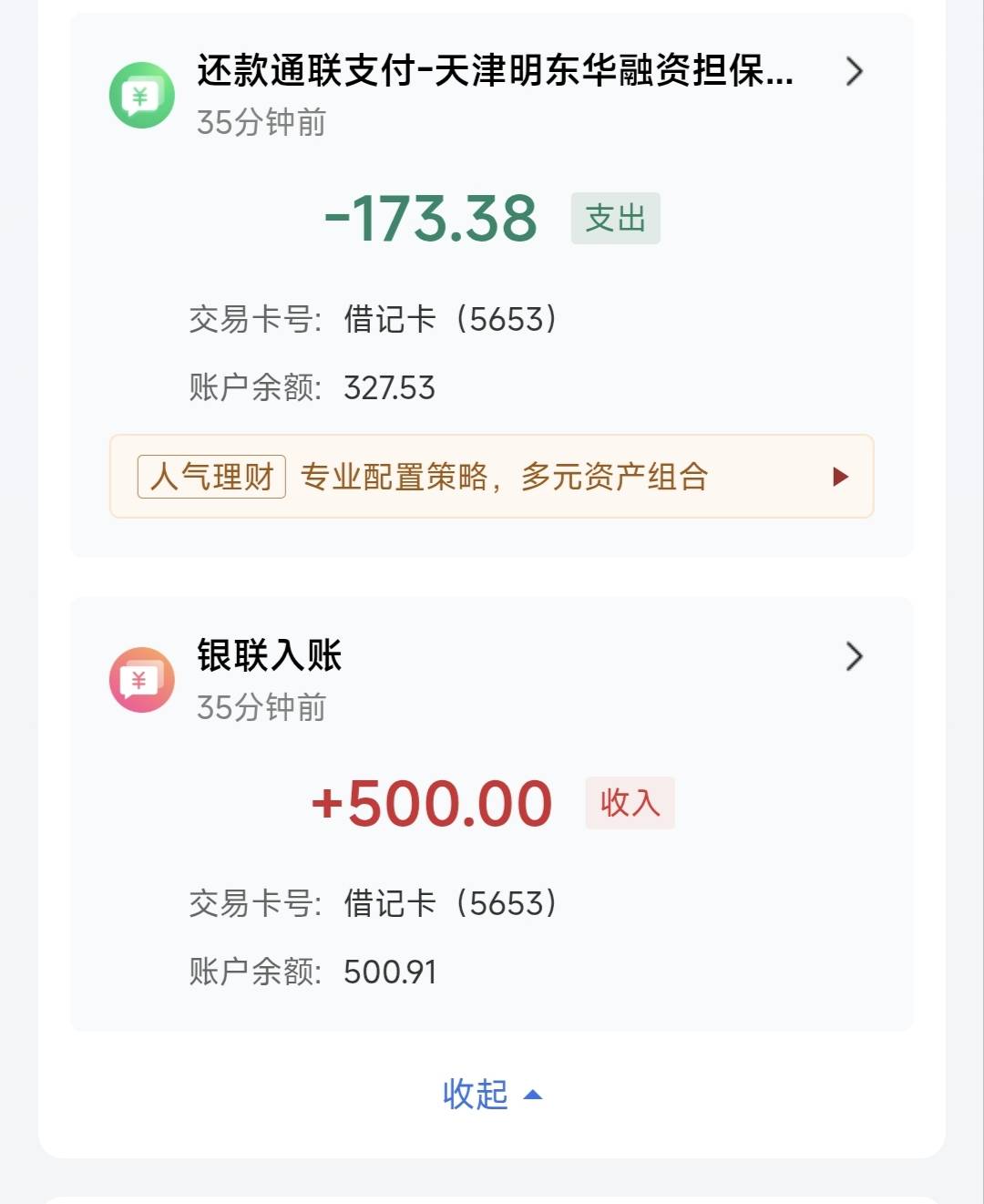Tap the red 收入 tag
Image resolution: width=984 pixels, height=1204 pixels.
[630, 803]
